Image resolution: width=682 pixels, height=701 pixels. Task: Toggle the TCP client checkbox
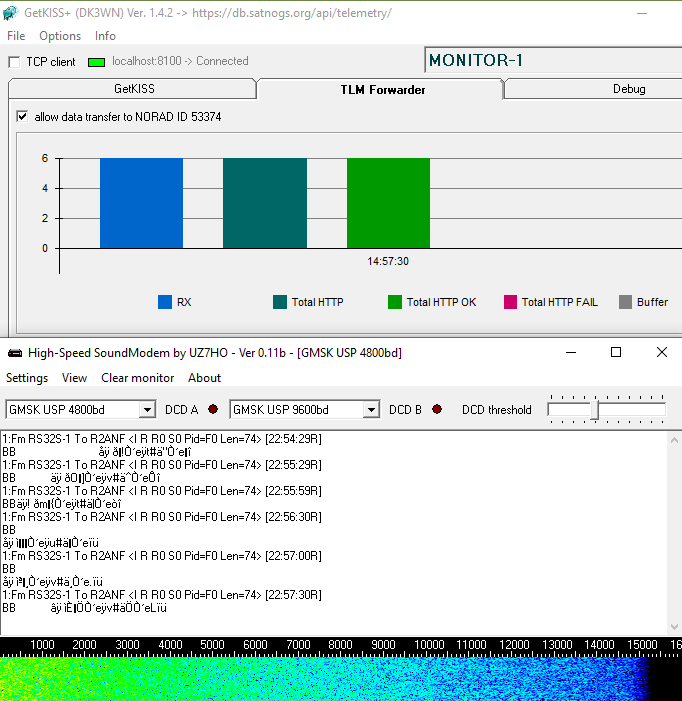coord(15,62)
